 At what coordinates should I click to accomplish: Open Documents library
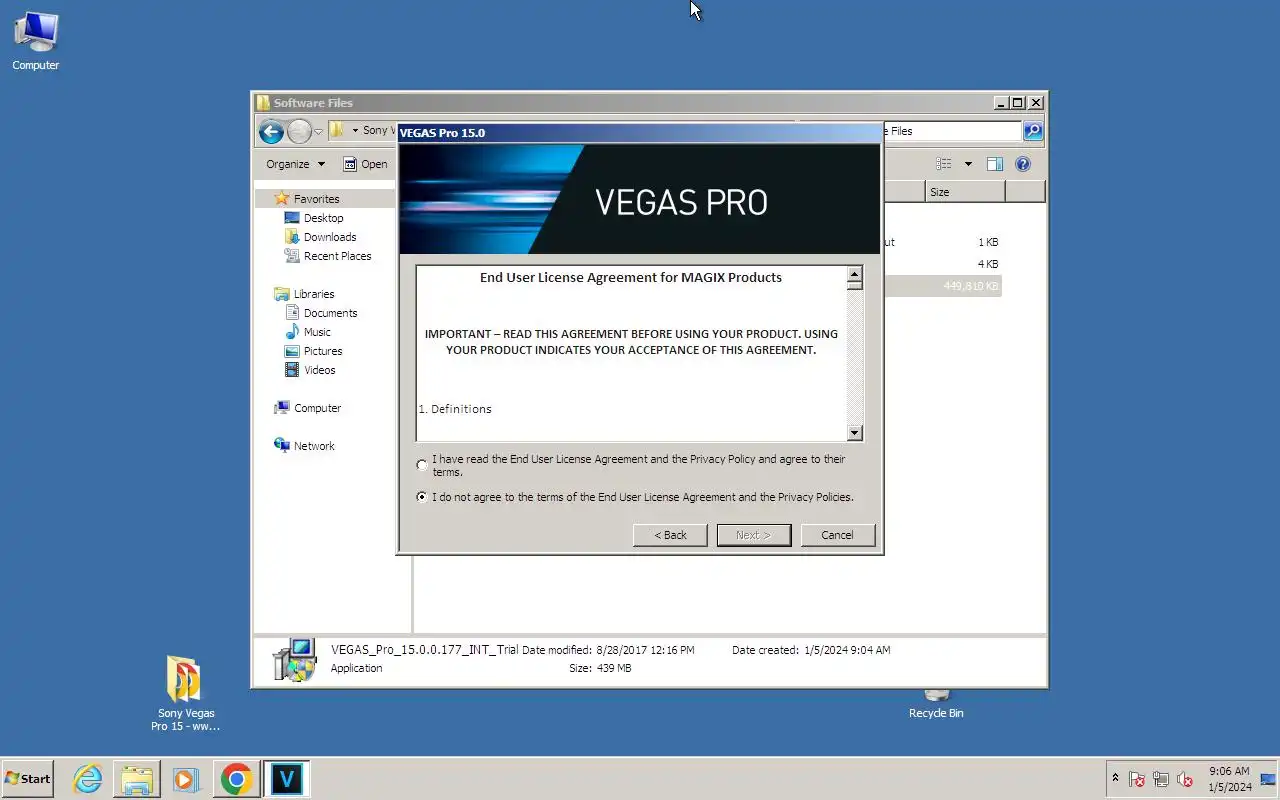pos(330,313)
